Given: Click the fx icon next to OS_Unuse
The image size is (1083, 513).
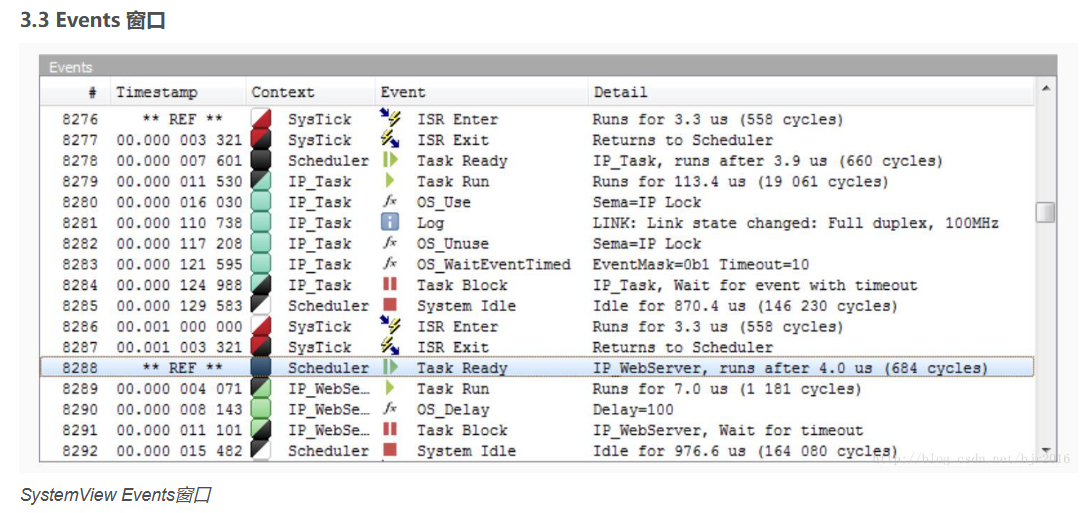Looking at the screenshot, I should tap(390, 243).
